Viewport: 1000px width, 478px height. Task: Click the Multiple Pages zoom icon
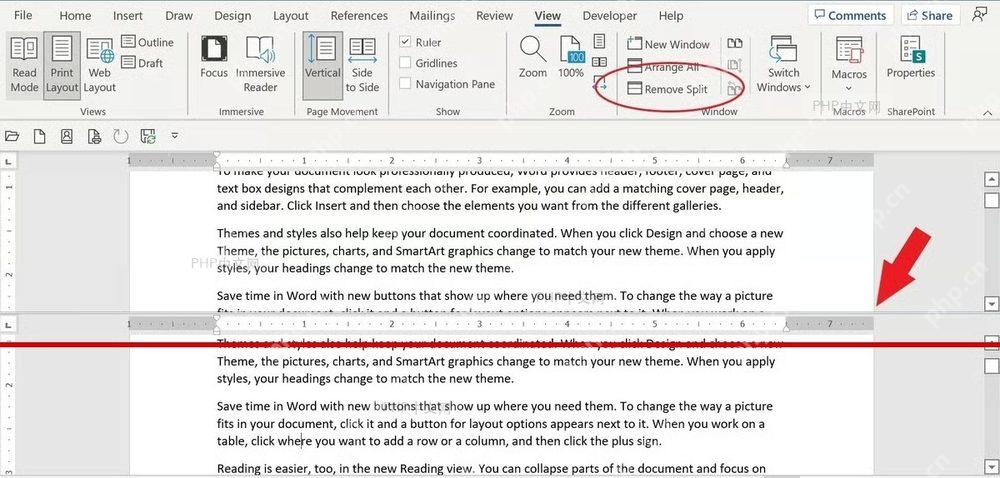599,62
